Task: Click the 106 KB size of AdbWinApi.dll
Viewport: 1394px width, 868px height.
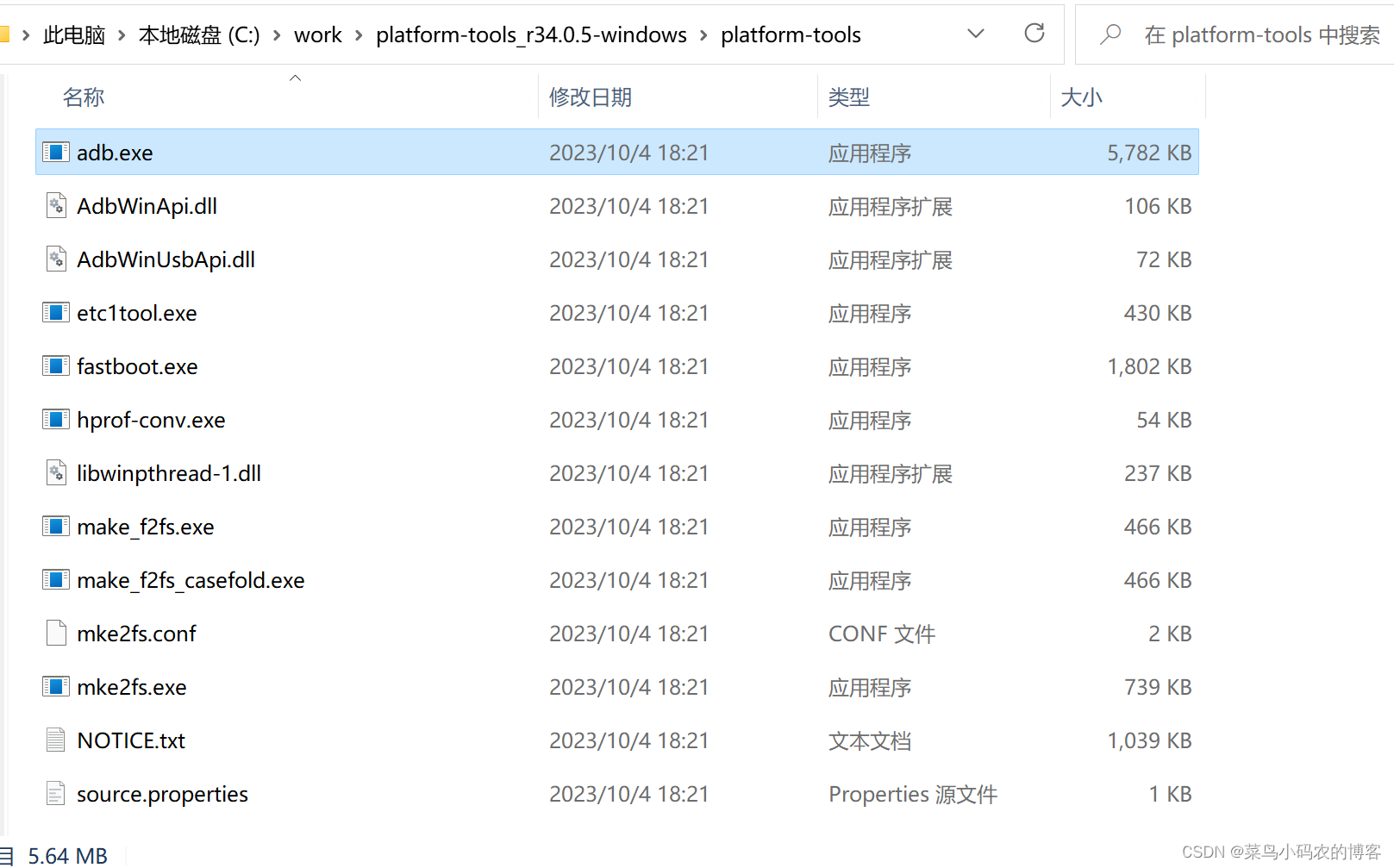Action: point(1158,206)
